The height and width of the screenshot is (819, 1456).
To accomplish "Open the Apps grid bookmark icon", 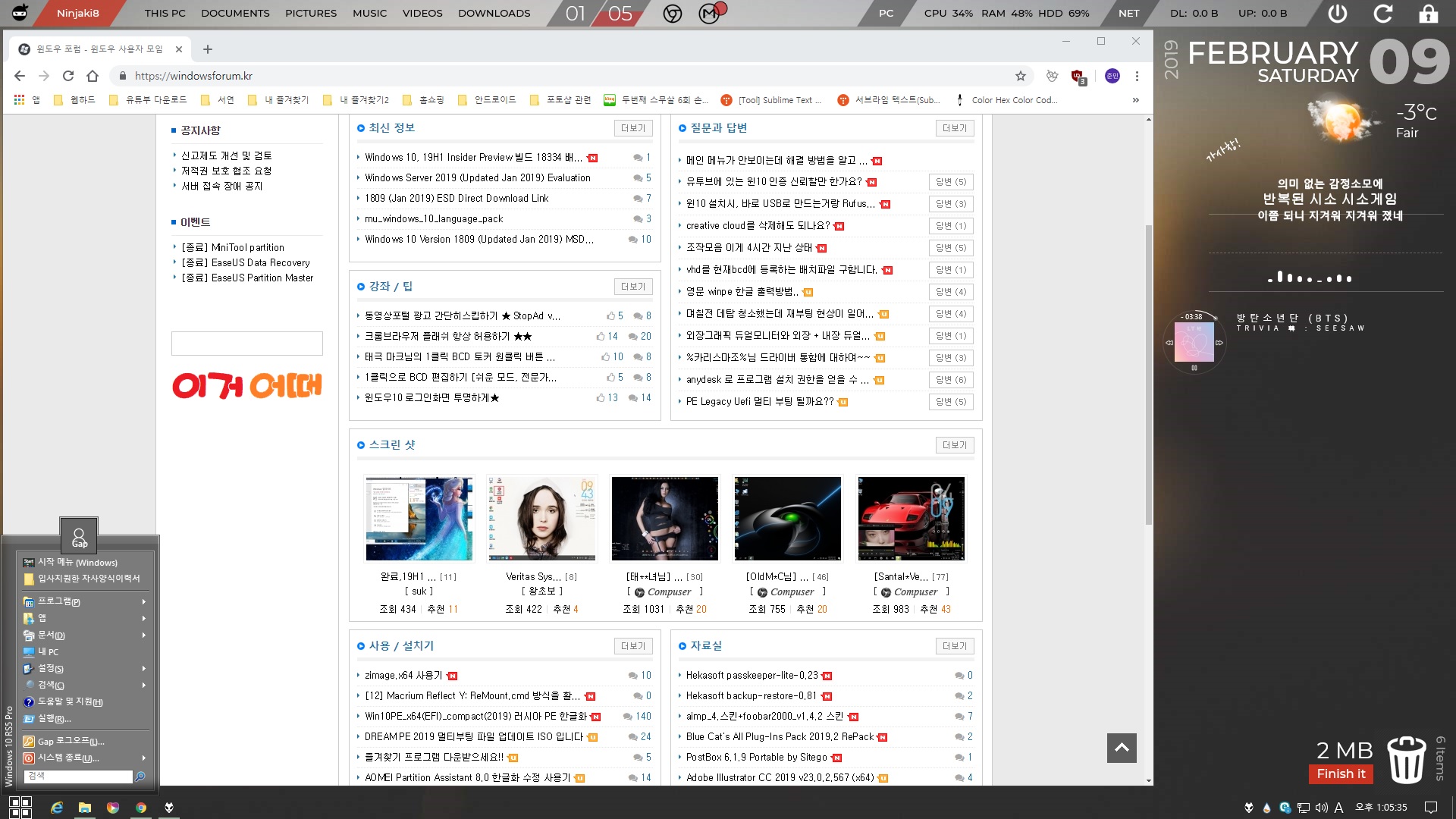I will [20, 99].
